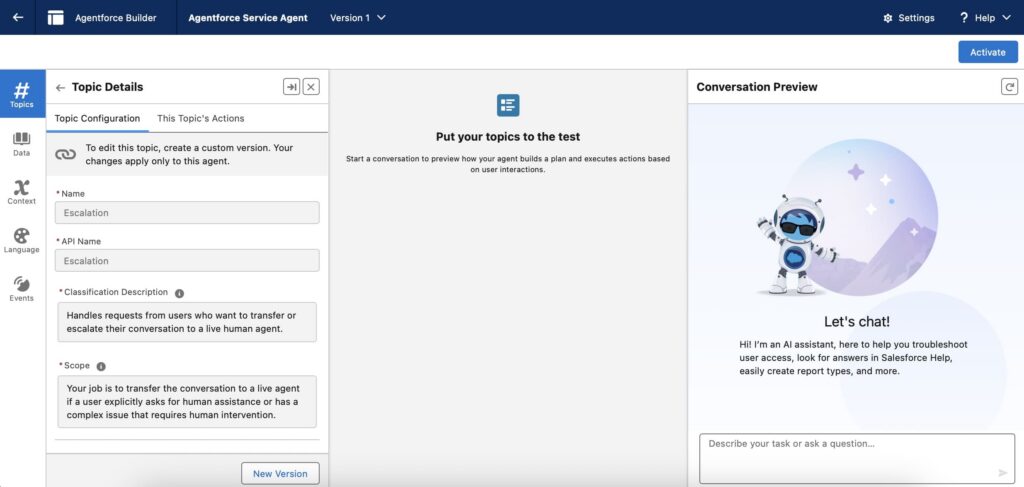This screenshot has width=1024, height=487.
Task: Expand the Topic Details panel
Action: [x=291, y=87]
